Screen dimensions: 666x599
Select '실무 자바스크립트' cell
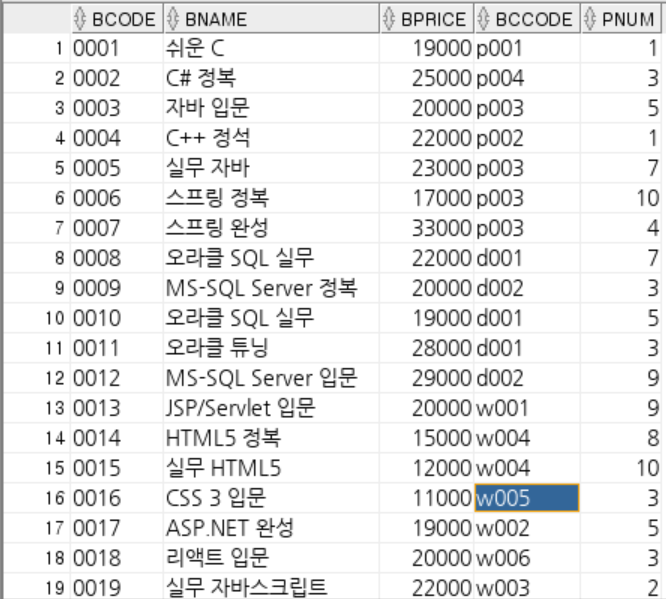tap(271, 588)
